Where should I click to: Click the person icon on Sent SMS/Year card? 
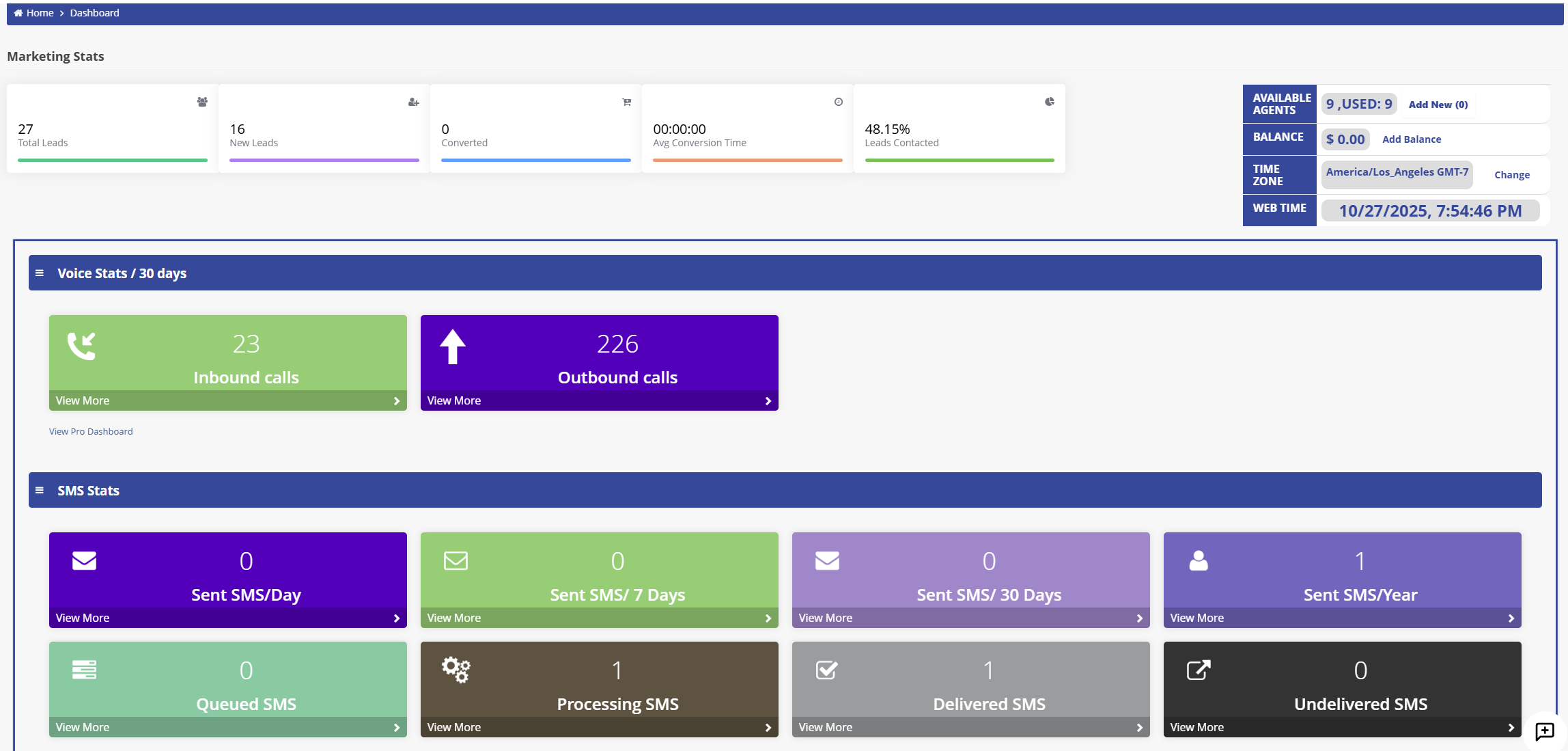tap(1198, 561)
